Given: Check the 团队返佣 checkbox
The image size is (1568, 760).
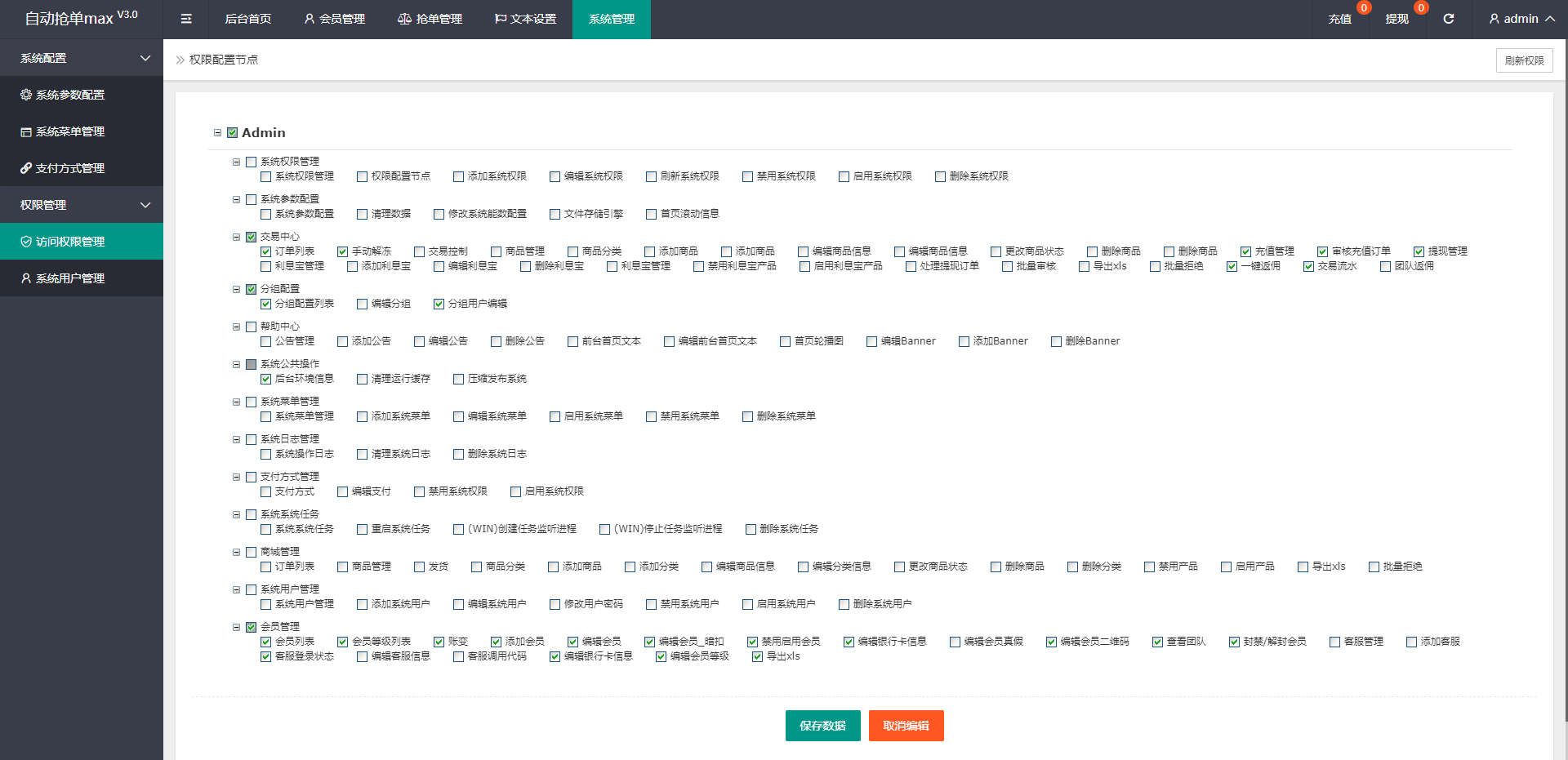Looking at the screenshot, I should [x=1386, y=267].
